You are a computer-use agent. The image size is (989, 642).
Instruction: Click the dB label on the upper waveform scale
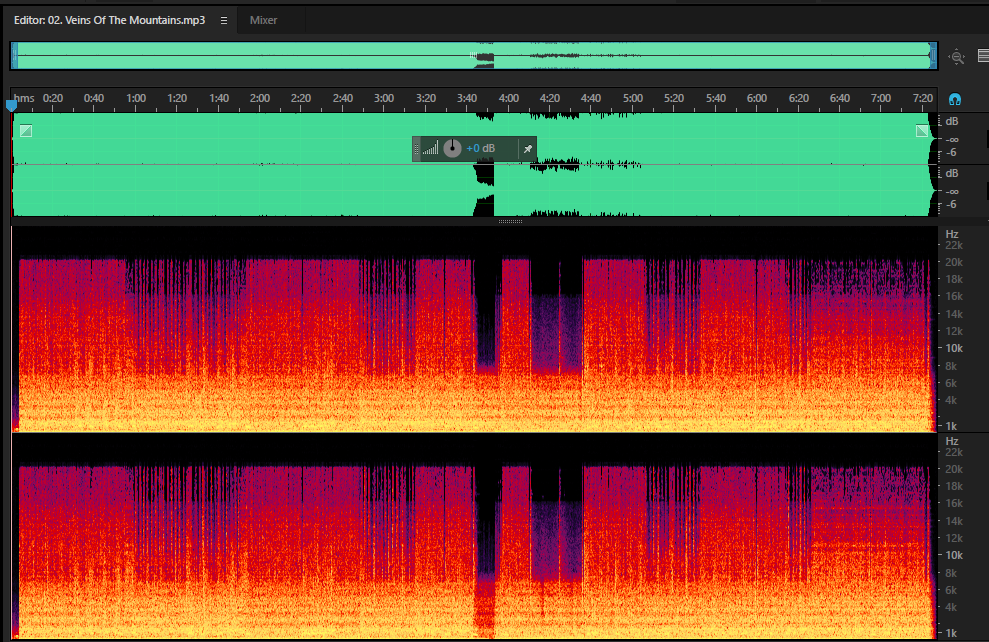tap(952, 121)
